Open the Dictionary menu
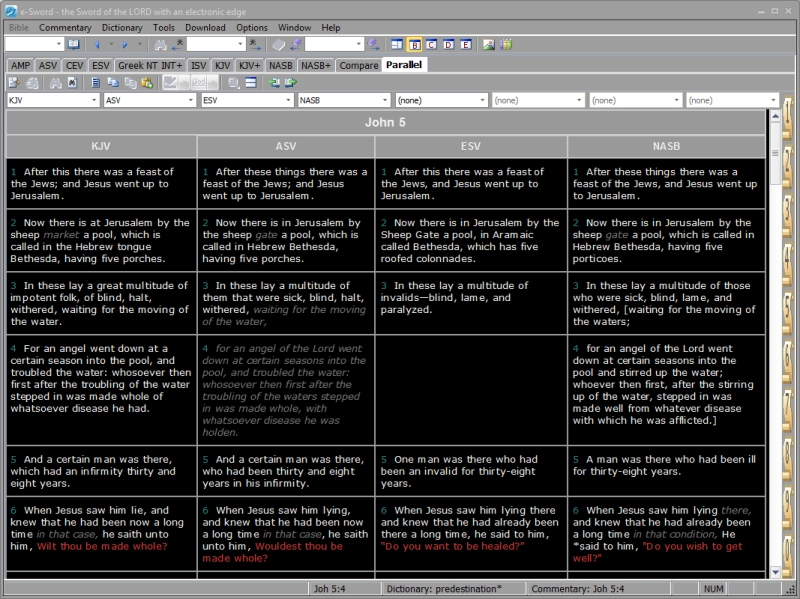Image resolution: width=800 pixels, height=599 pixels. [122, 28]
